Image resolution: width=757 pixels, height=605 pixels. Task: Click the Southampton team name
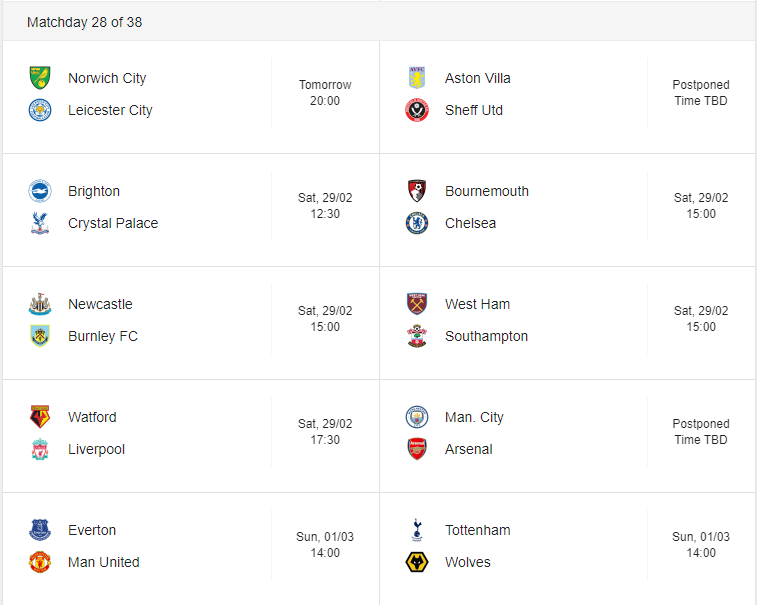(x=486, y=336)
